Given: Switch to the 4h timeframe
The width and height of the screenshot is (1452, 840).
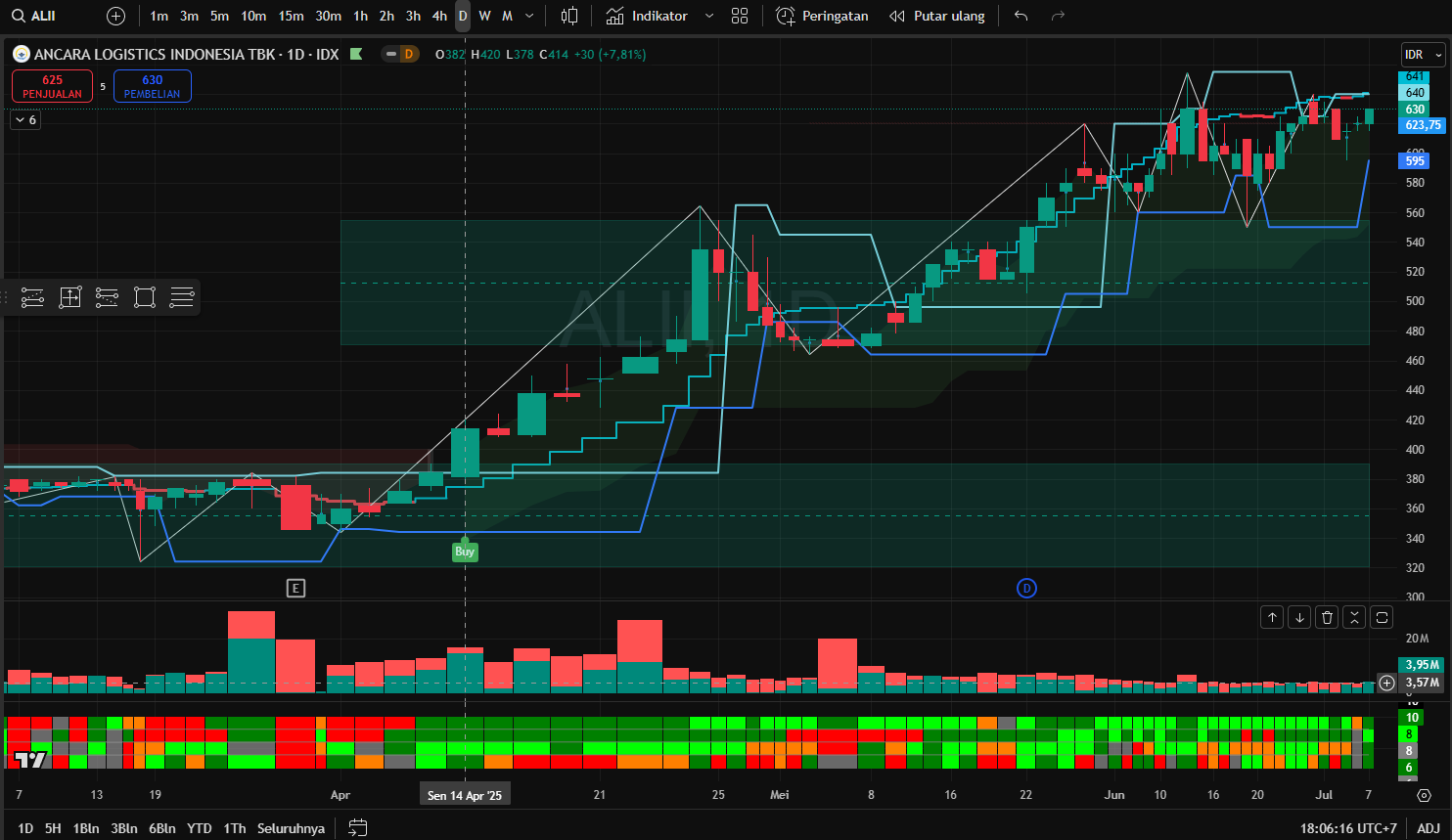Looking at the screenshot, I should pyautogui.click(x=440, y=16).
